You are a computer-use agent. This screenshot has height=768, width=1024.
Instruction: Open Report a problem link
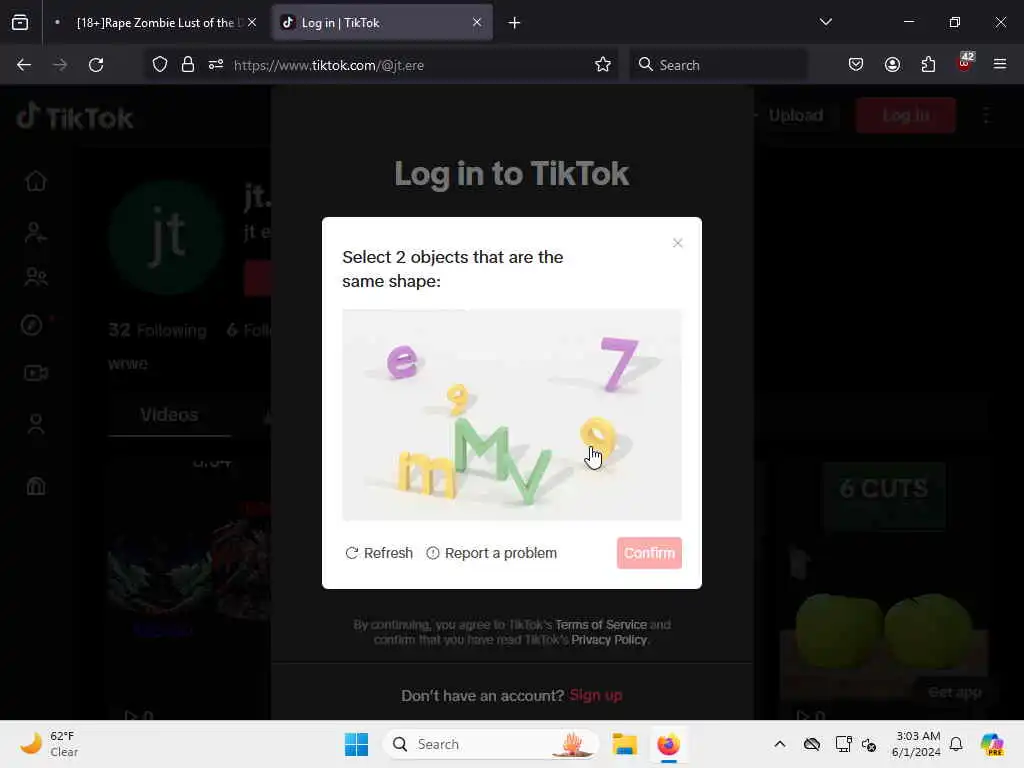pyautogui.click(x=492, y=553)
